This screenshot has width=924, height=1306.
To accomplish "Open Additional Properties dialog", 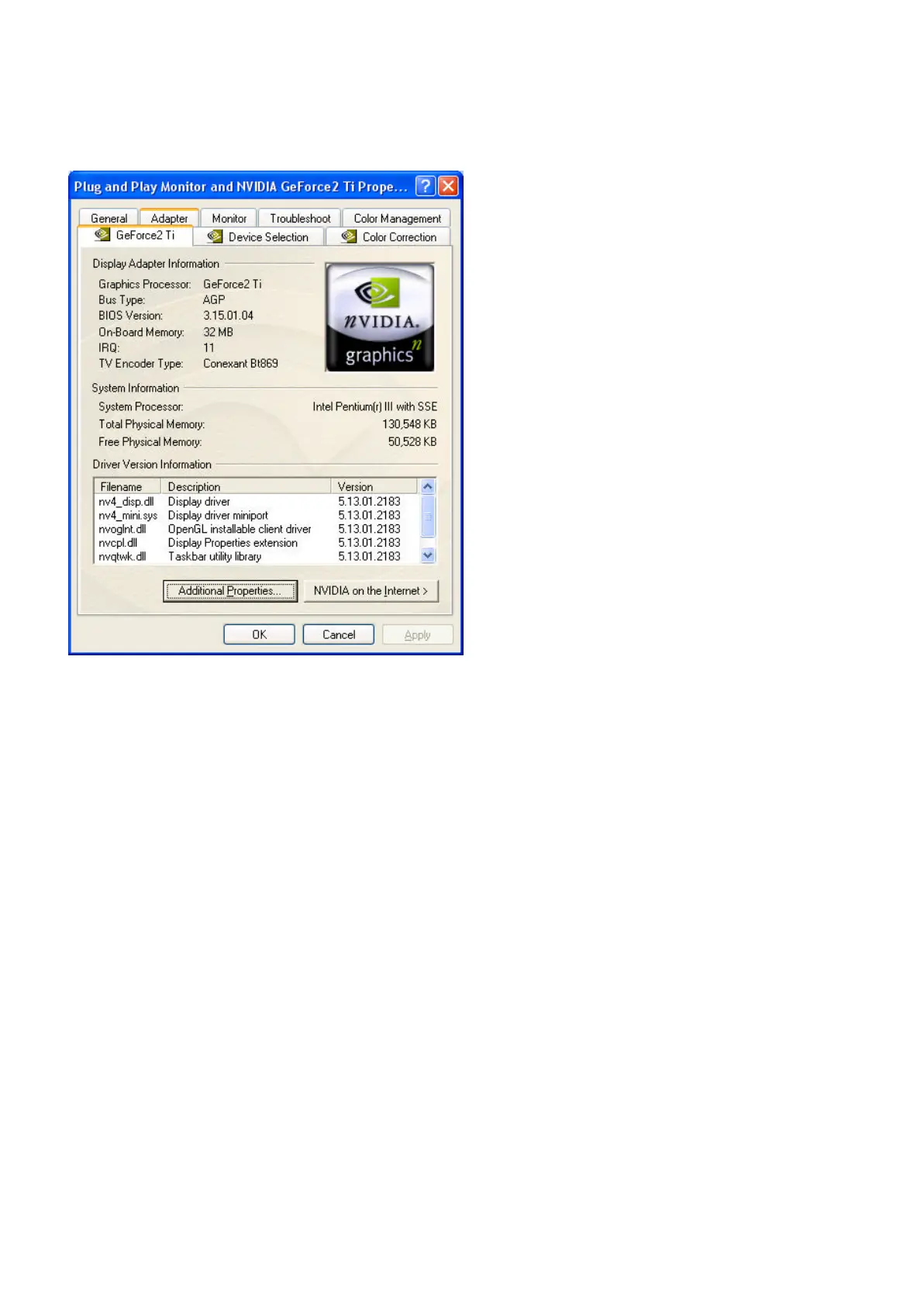I will 229,591.
